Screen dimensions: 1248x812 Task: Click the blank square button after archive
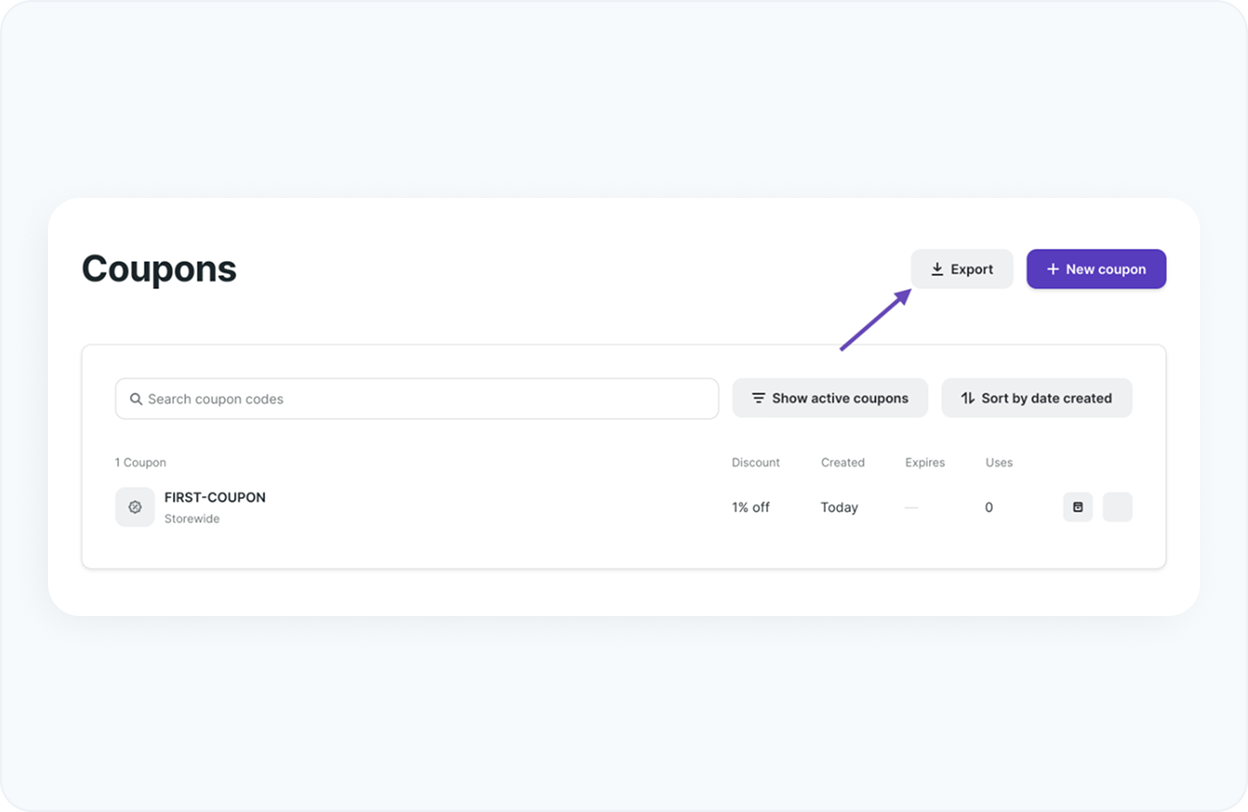point(1117,507)
